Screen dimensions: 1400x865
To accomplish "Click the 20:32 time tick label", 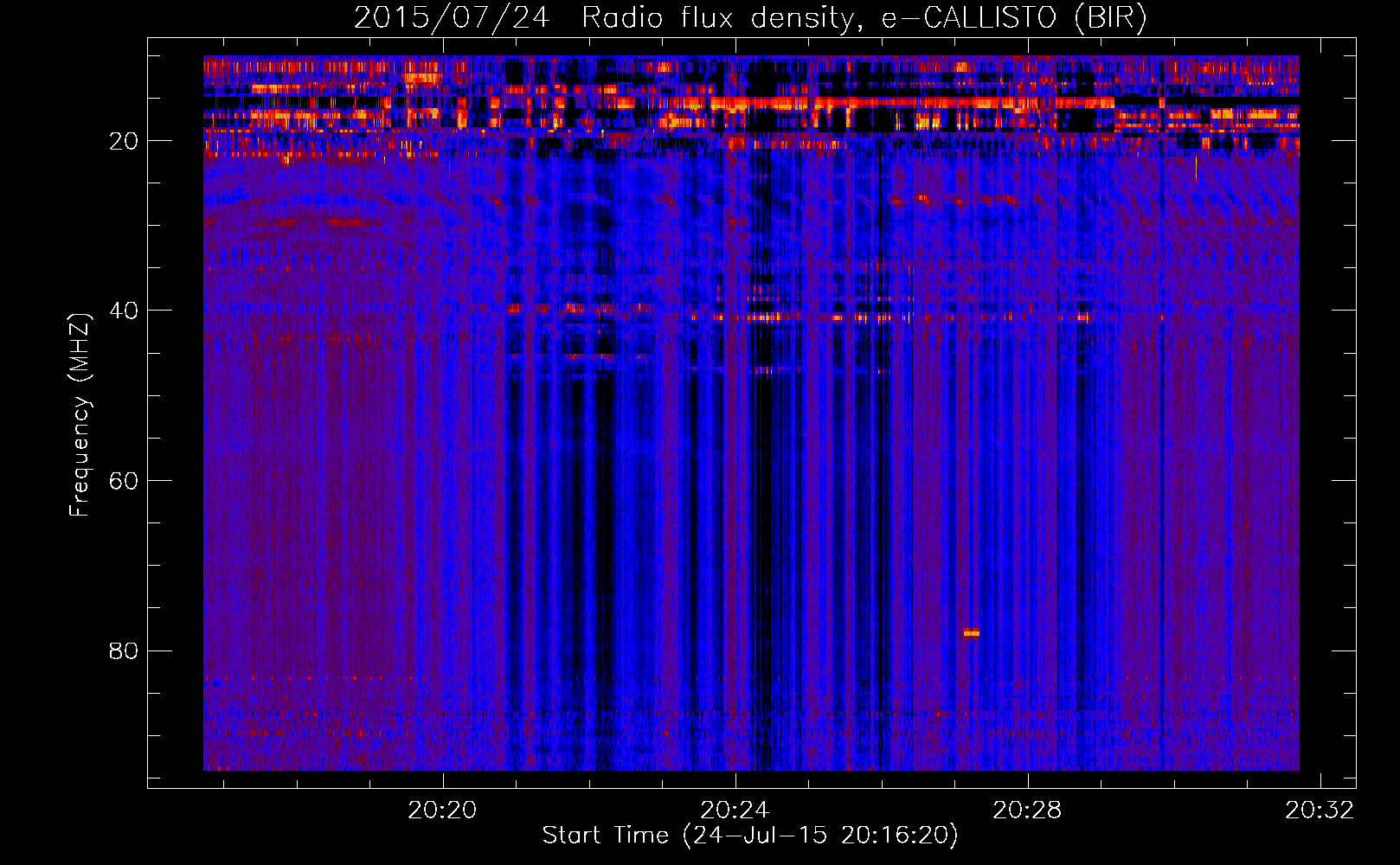I will pos(1320,811).
